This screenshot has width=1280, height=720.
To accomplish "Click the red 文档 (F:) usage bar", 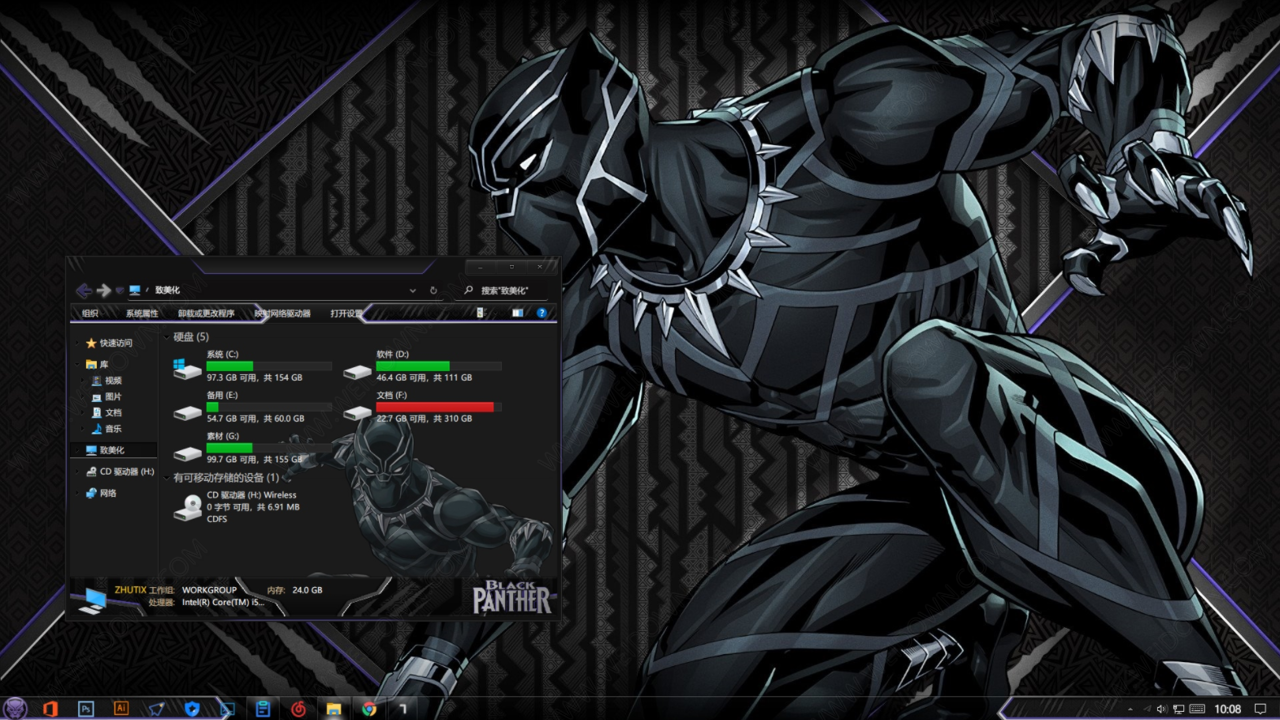I will 439,407.
